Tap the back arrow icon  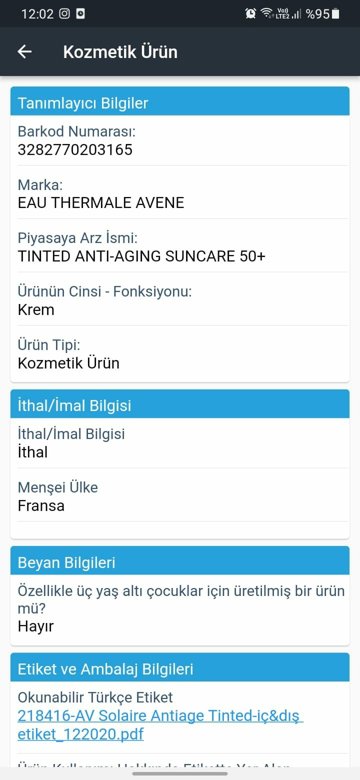24,52
